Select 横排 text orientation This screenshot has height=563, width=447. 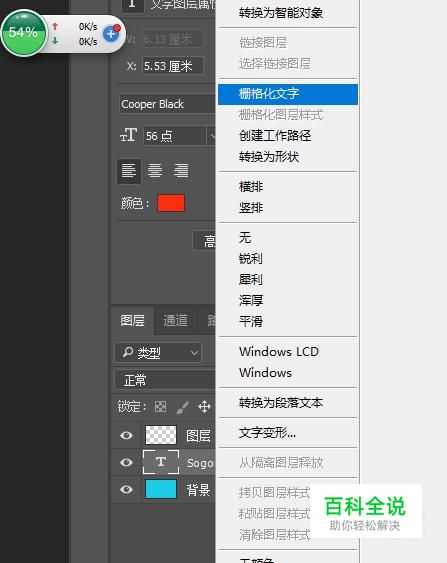tap(251, 187)
